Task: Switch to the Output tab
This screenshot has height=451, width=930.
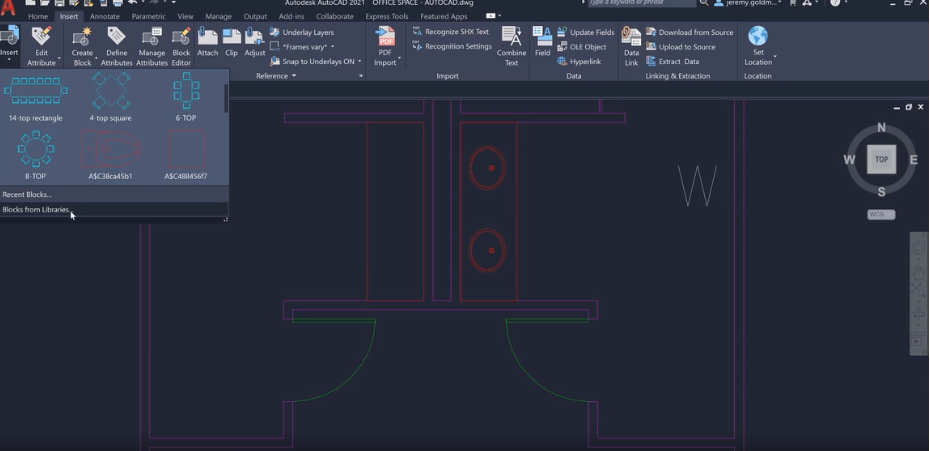Action: tap(255, 17)
